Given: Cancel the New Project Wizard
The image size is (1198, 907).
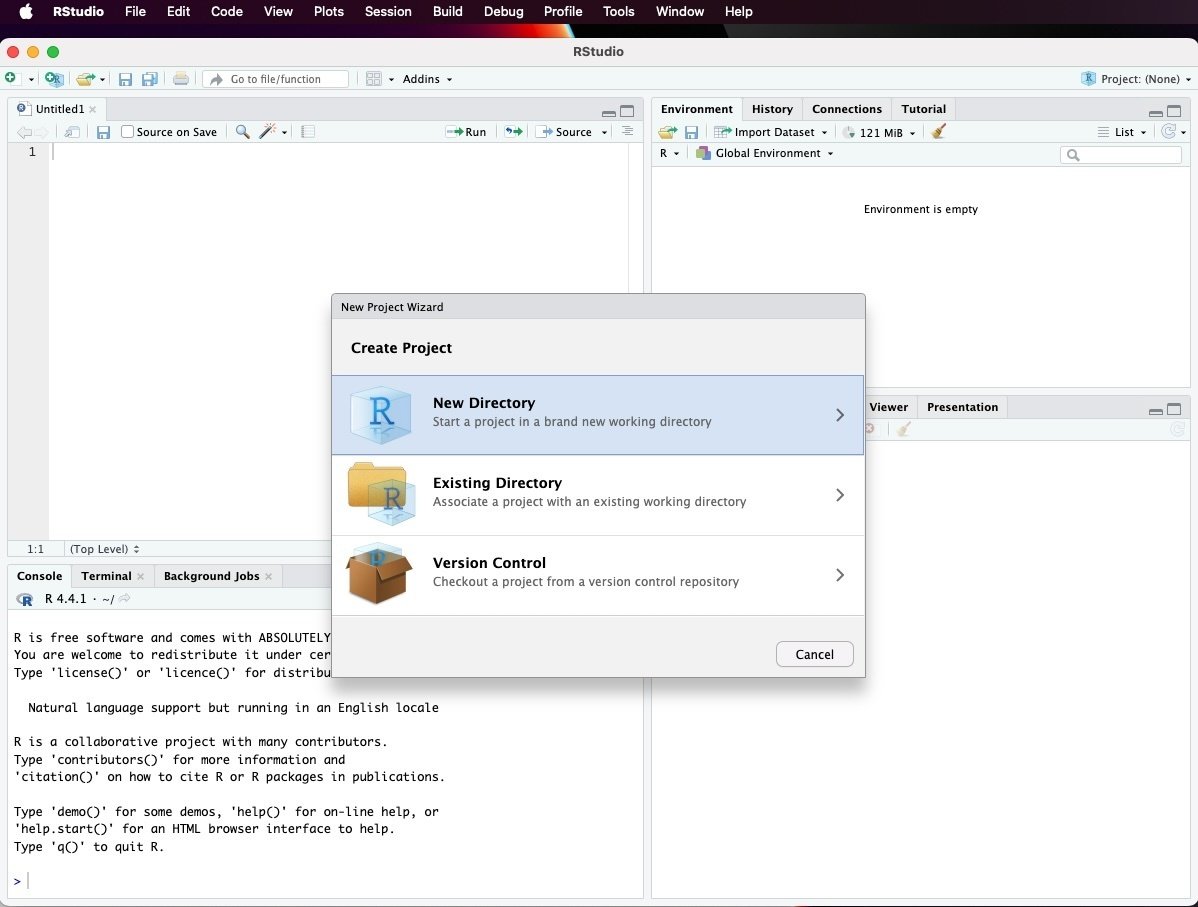Looking at the screenshot, I should [x=814, y=654].
